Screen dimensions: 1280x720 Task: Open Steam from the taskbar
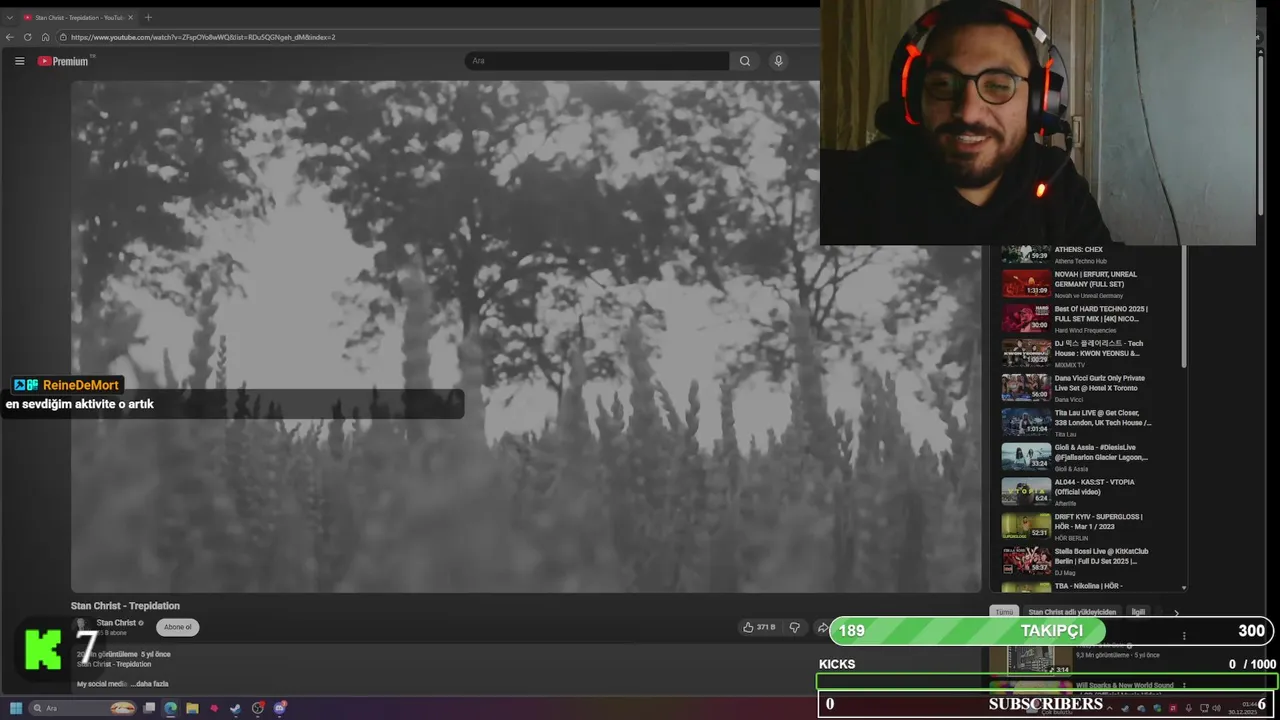pyautogui.click(x=235, y=708)
